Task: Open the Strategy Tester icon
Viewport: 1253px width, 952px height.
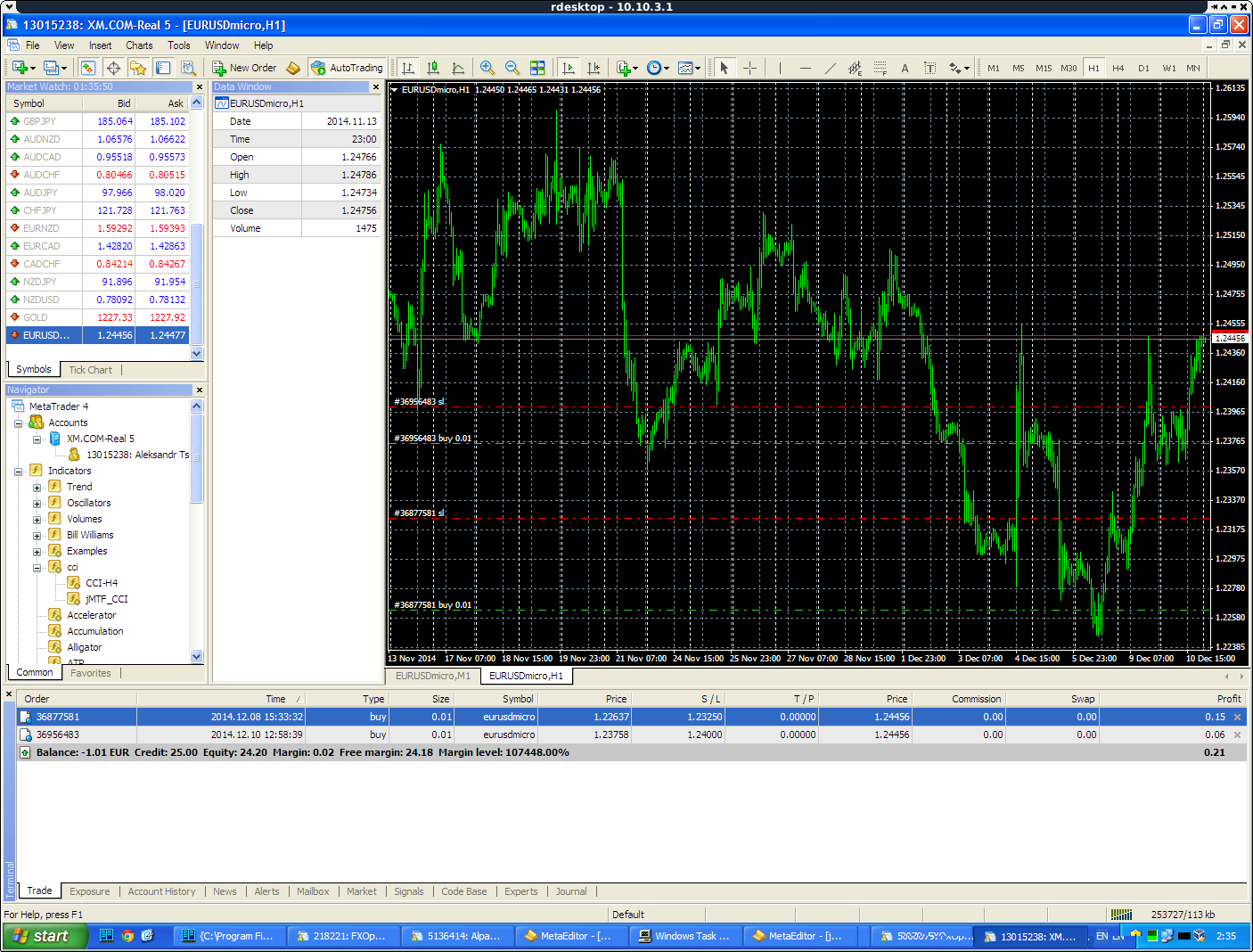Action: click(x=188, y=68)
